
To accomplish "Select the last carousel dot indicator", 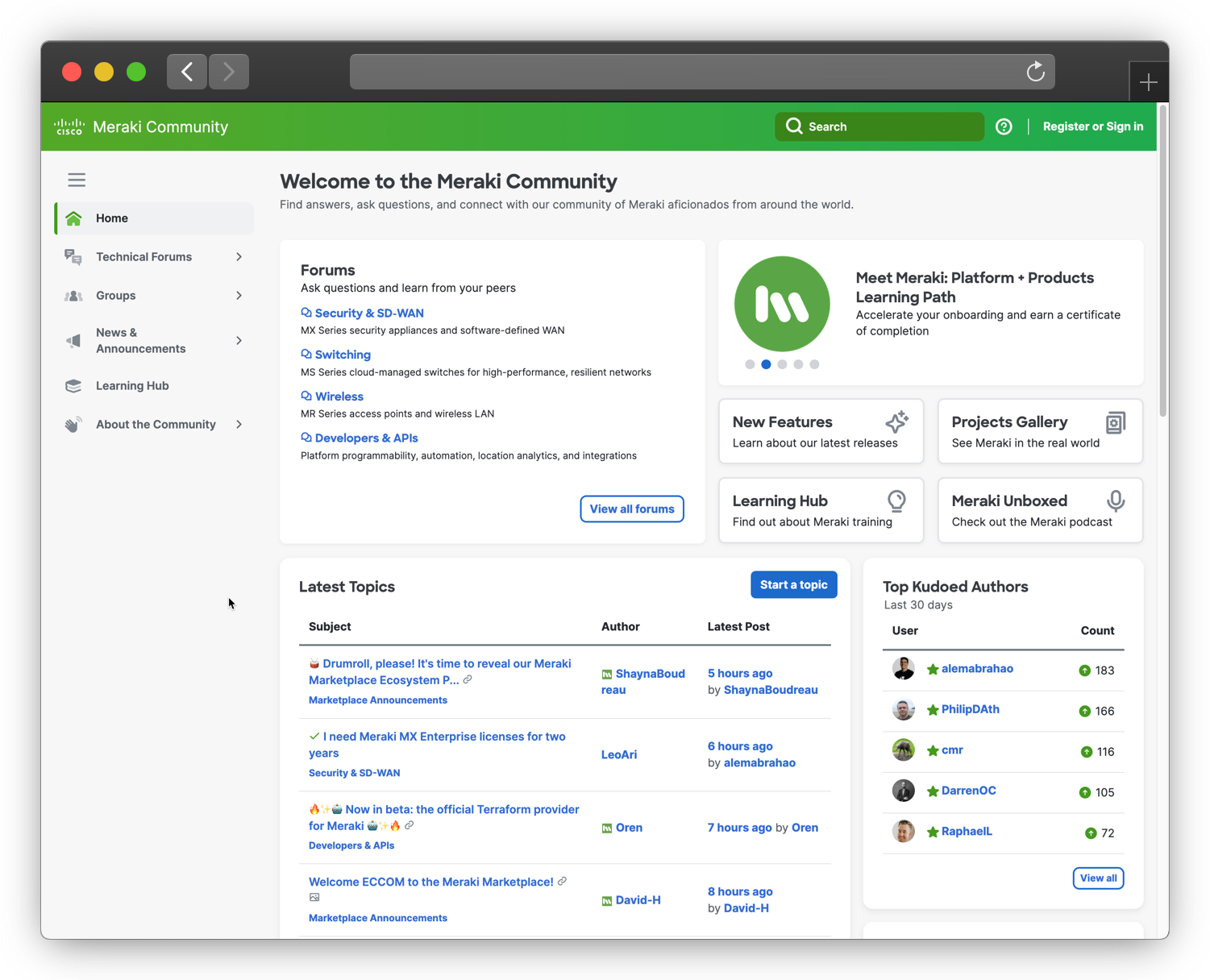I will (814, 364).
